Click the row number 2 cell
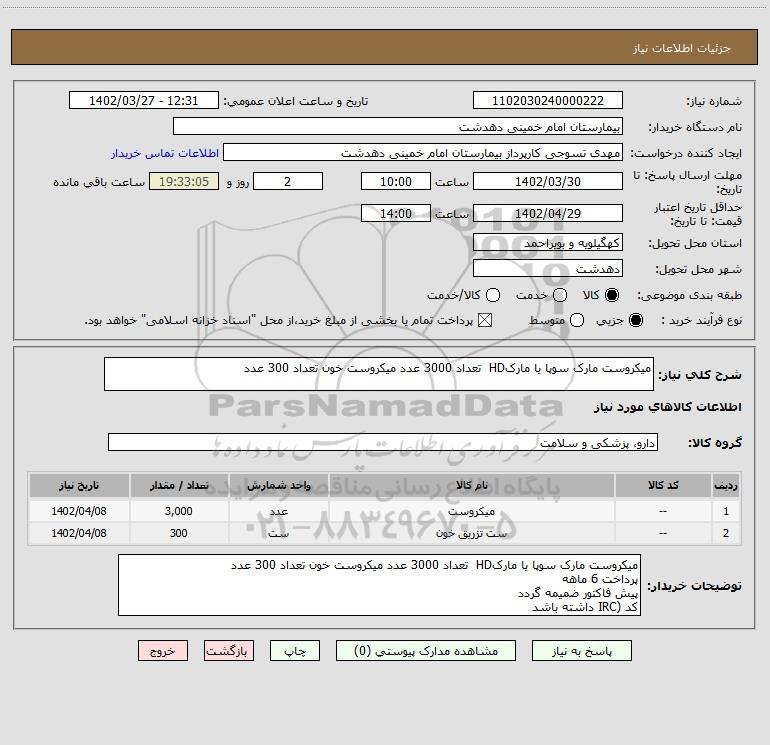The width and height of the screenshot is (770, 745). tap(726, 533)
